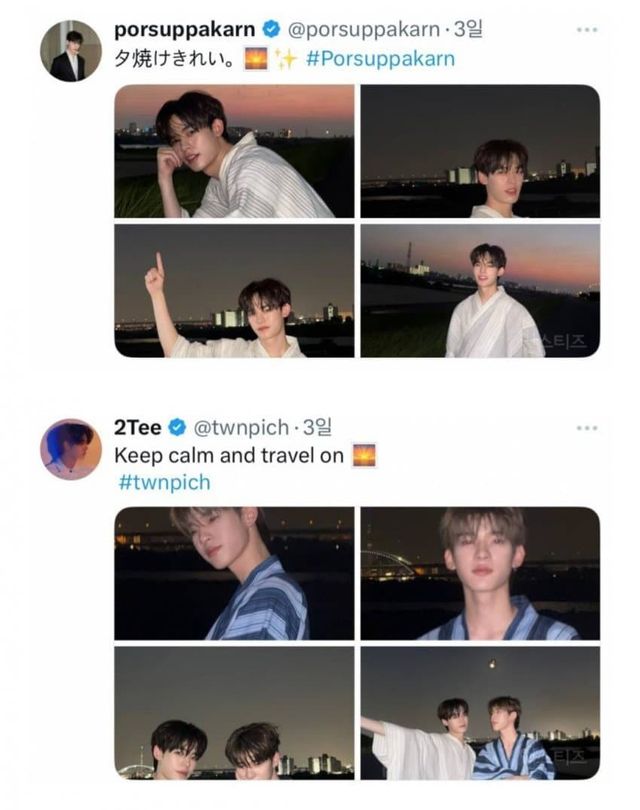
Task: View porsuppakarn's top-left sunset photo
Action: coord(234,151)
